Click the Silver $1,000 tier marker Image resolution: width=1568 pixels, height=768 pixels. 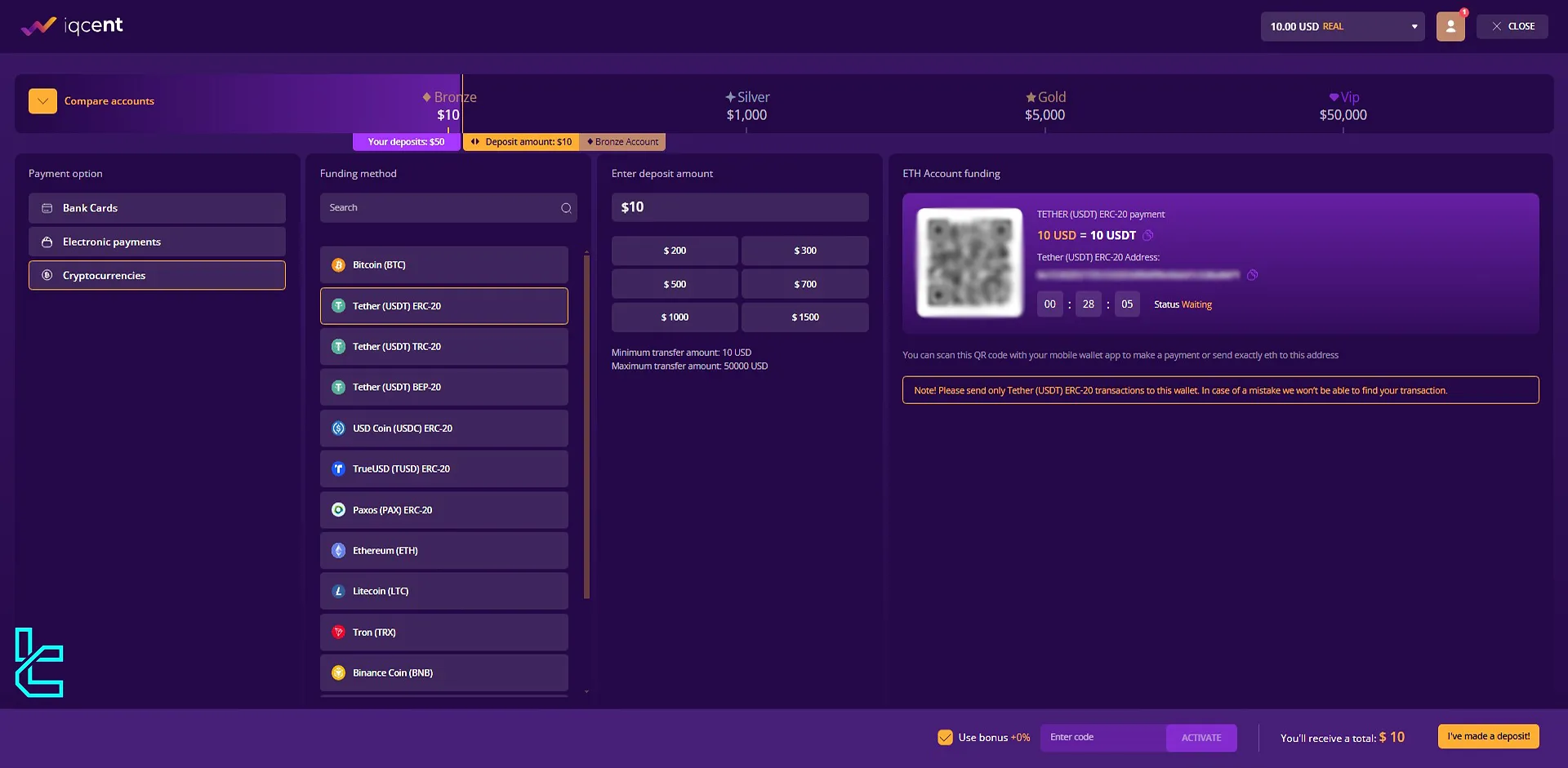coord(747,106)
